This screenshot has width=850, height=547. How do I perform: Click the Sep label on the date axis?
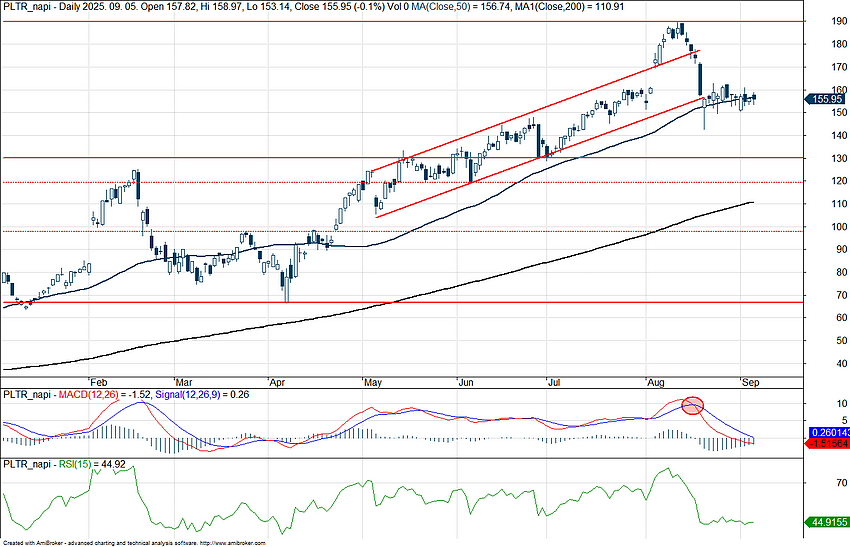(x=751, y=383)
